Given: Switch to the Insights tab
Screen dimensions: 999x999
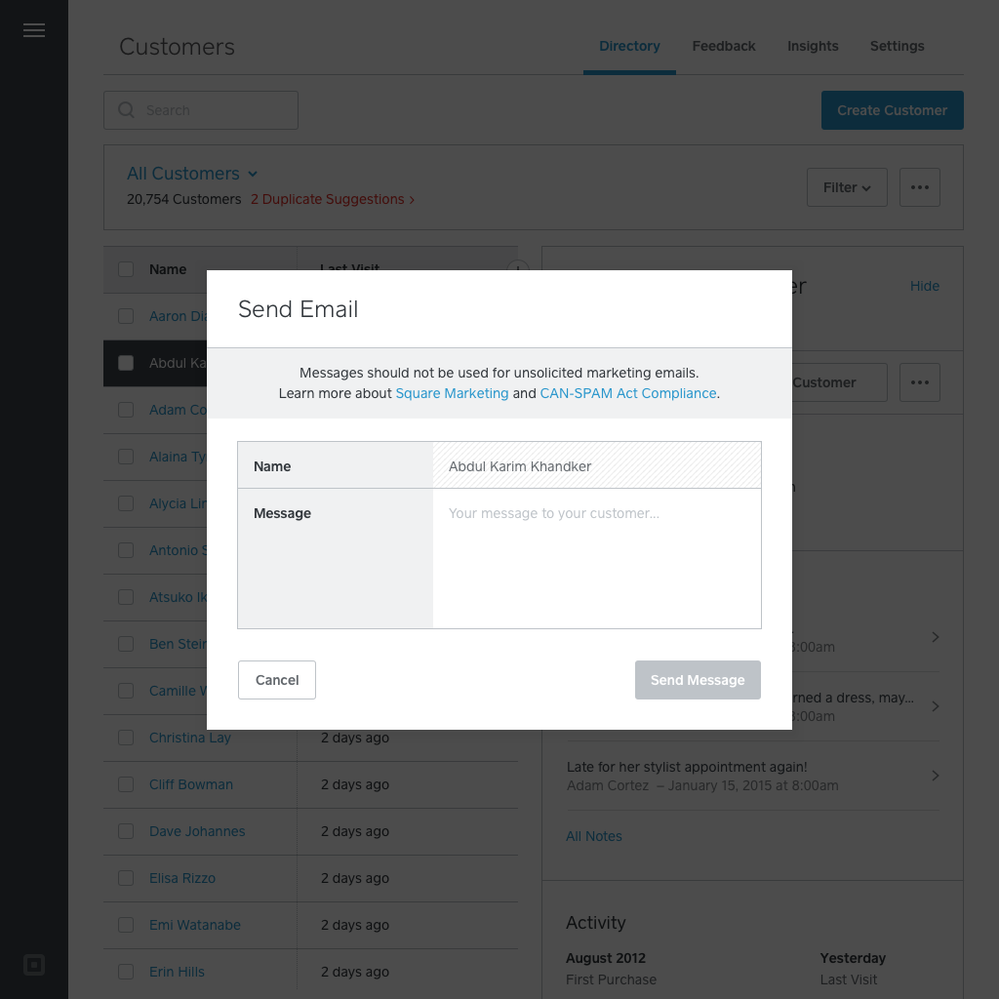Looking at the screenshot, I should (812, 46).
